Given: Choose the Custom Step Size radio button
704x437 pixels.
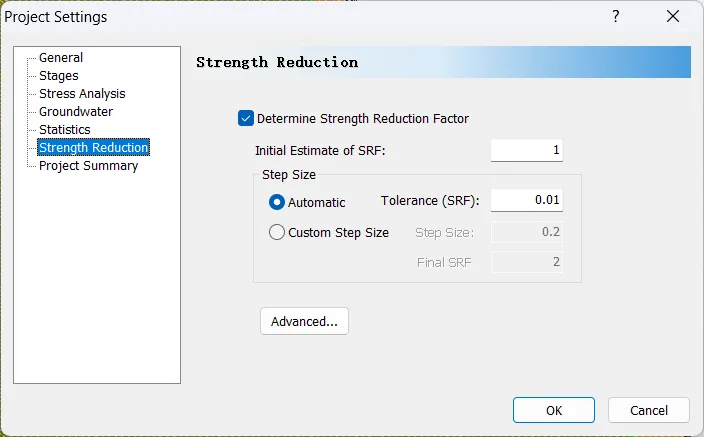Looking at the screenshot, I should point(277,233).
